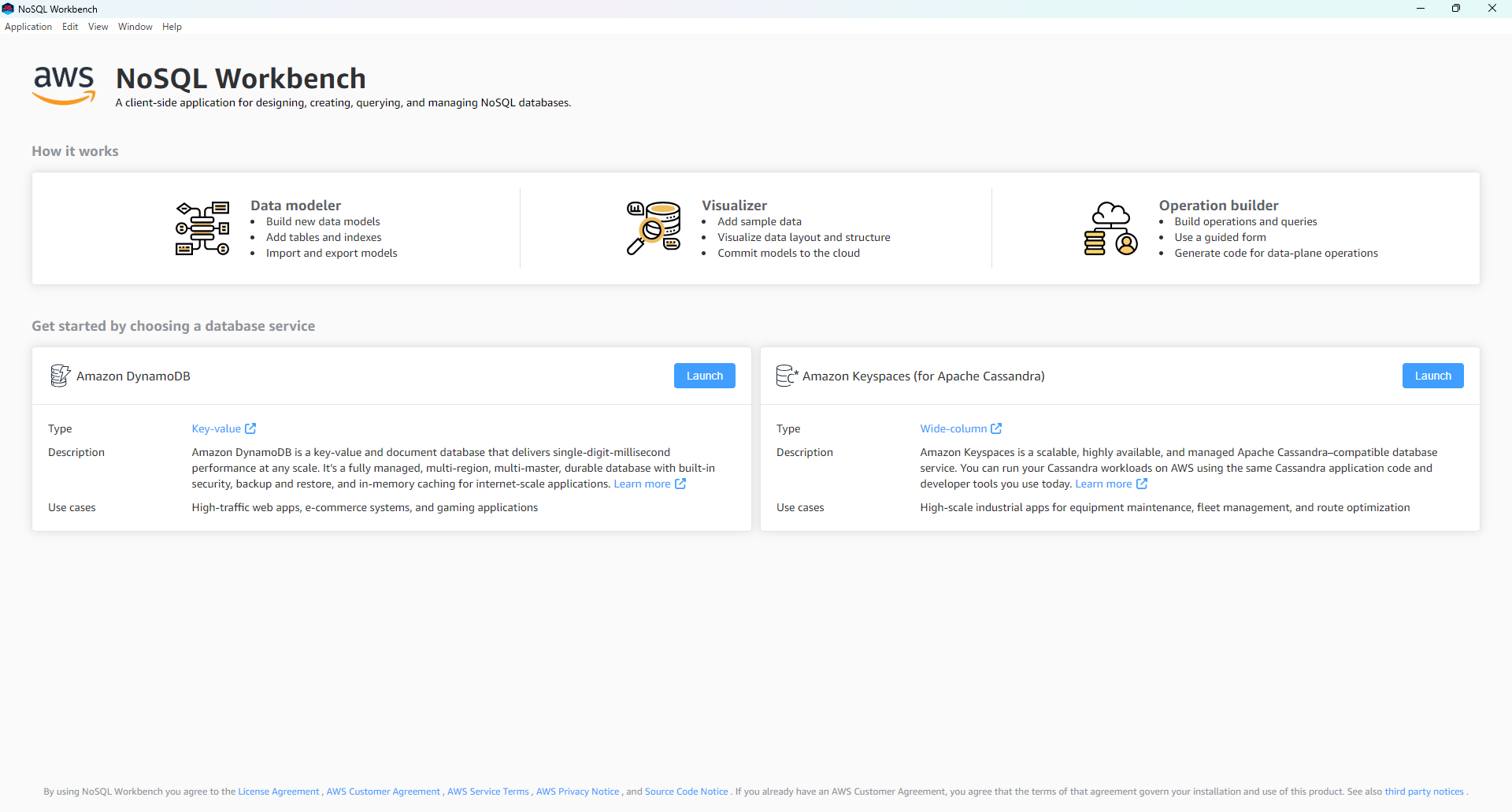Click the external link icon beside Key-value
The image size is (1512, 812).
click(250, 428)
